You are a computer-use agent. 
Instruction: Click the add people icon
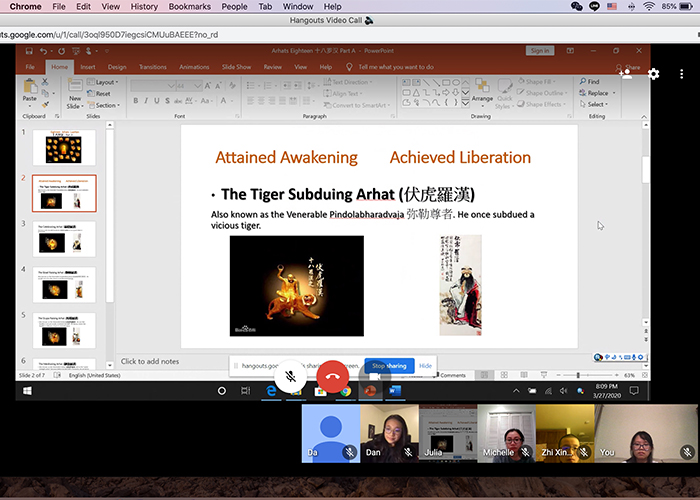point(626,74)
